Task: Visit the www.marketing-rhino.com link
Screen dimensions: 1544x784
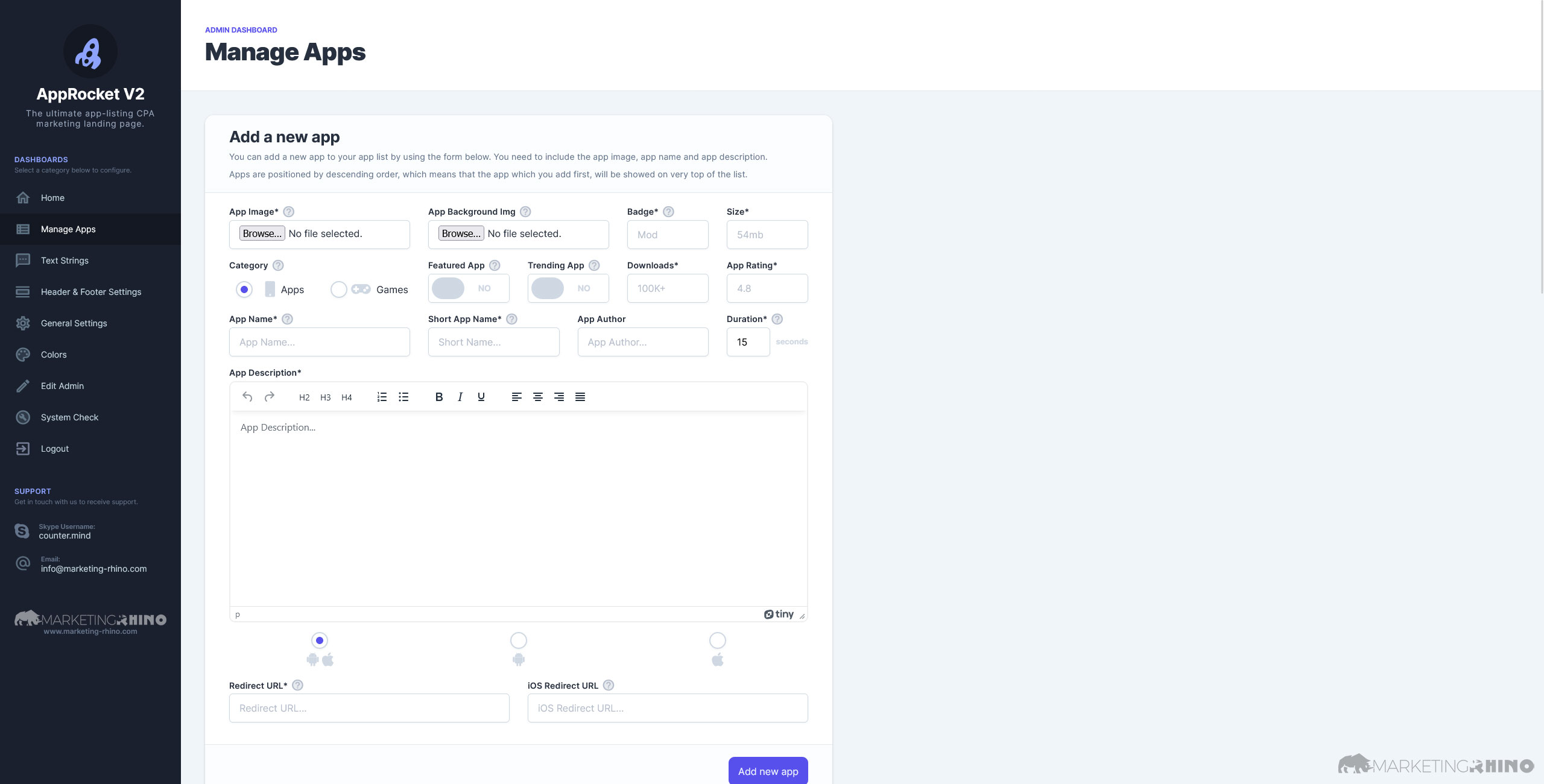Action: (x=90, y=631)
